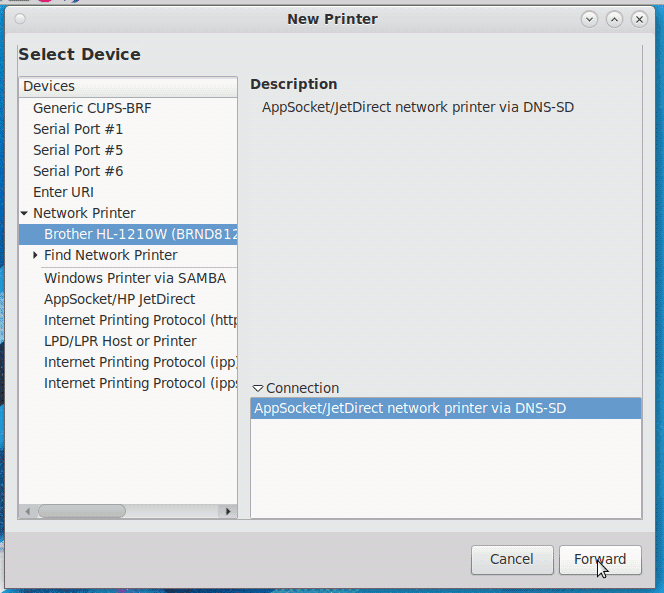The image size is (664, 593).
Task: Click the device list horizontal scrollbar thumb
Action: [x=82, y=511]
